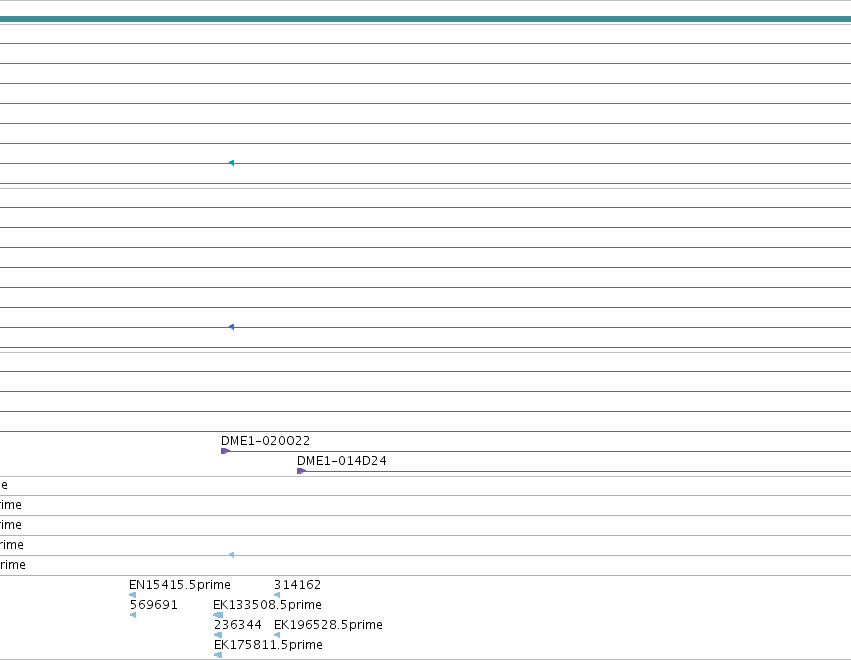Viewport: 851px width, 660px height.
Task: Select the DME1-020O22 feature label
Action: pyautogui.click(x=265, y=441)
